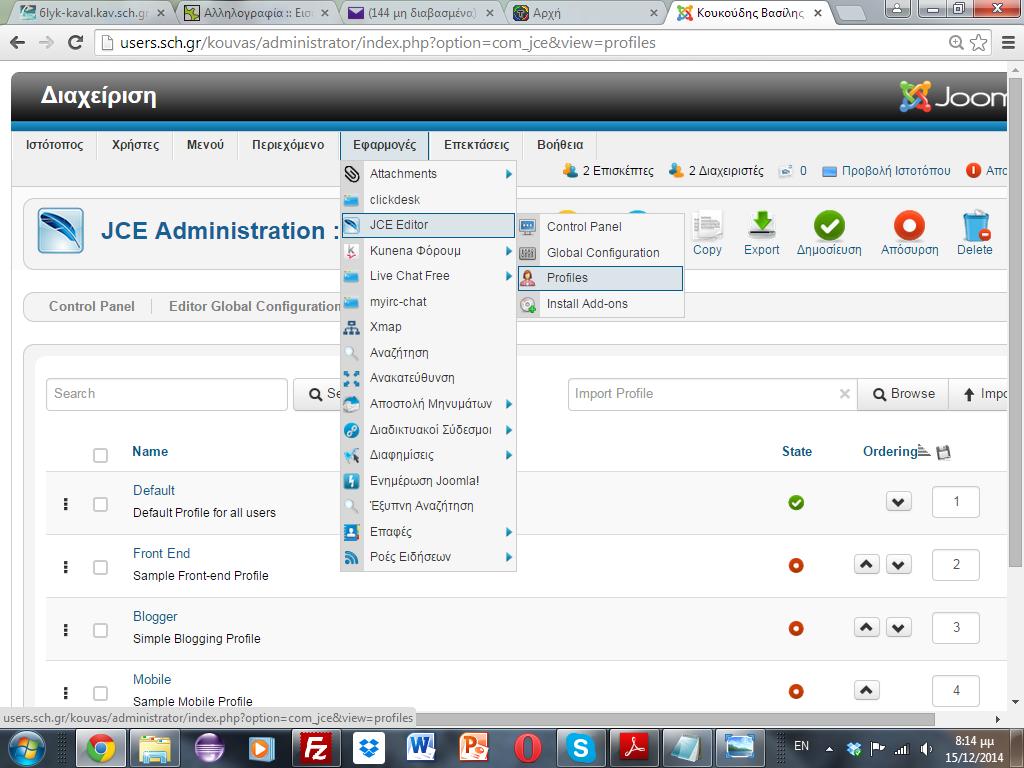Toggle the select-all checkbox in table header
Viewport: 1024px width, 768px height.
click(x=100, y=455)
